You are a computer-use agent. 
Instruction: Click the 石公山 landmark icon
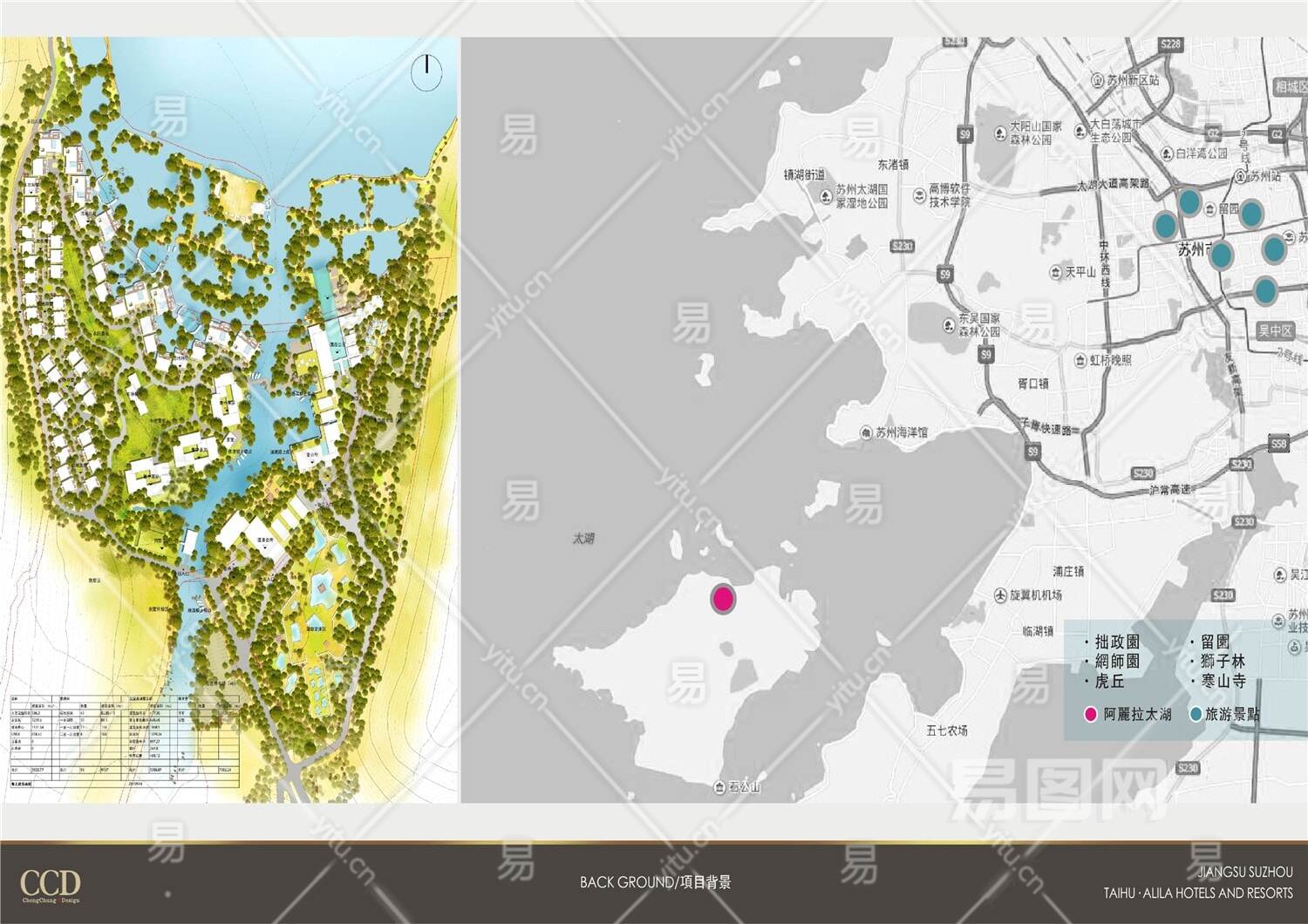click(719, 787)
